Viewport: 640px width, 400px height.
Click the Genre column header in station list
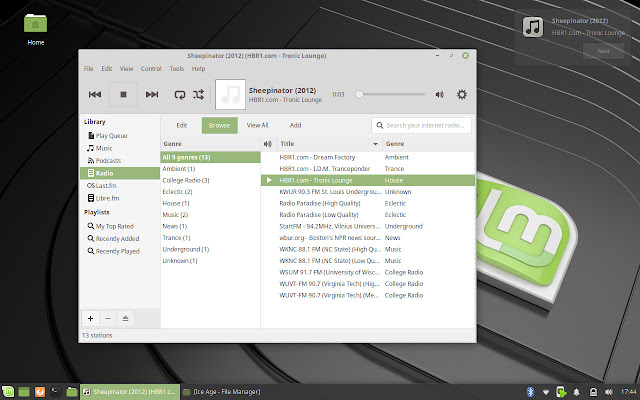(x=429, y=144)
